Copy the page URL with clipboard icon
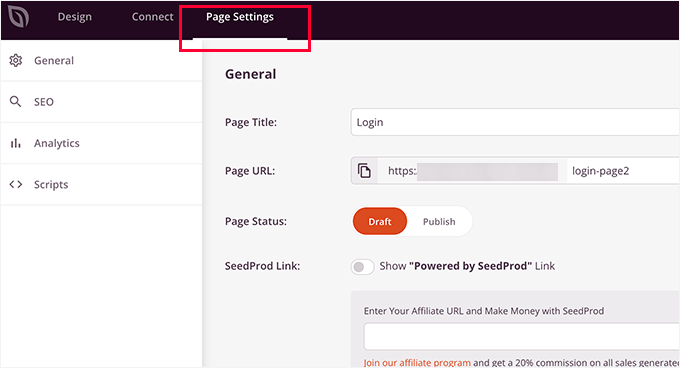Image resolution: width=680 pixels, height=368 pixels. click(x=364, y=171)
